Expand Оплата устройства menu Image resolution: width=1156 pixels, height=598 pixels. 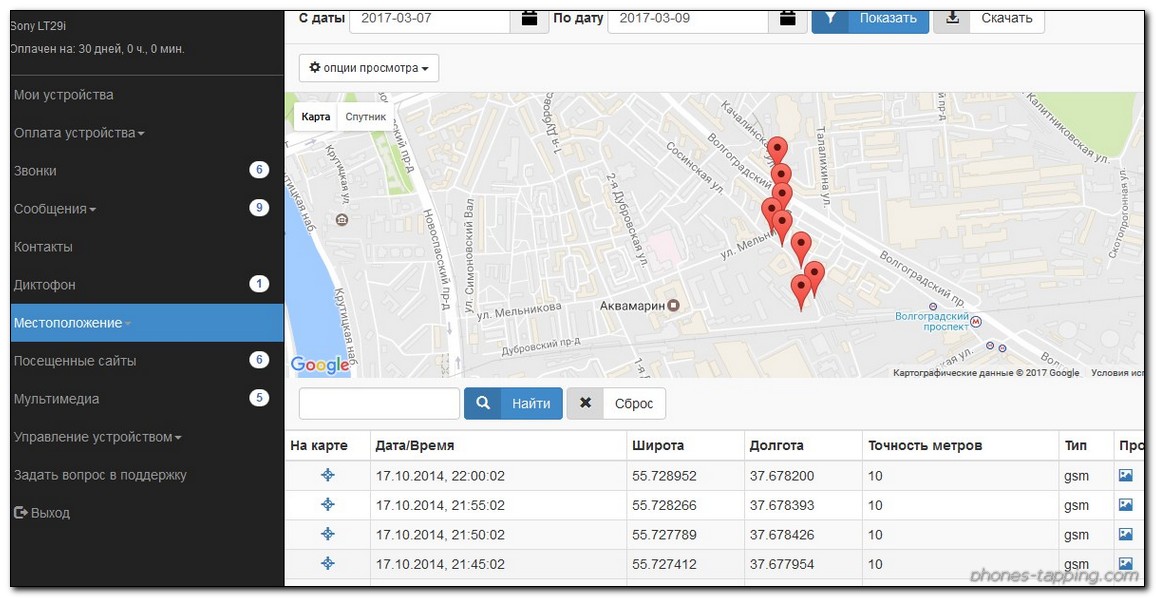(79, 133)
